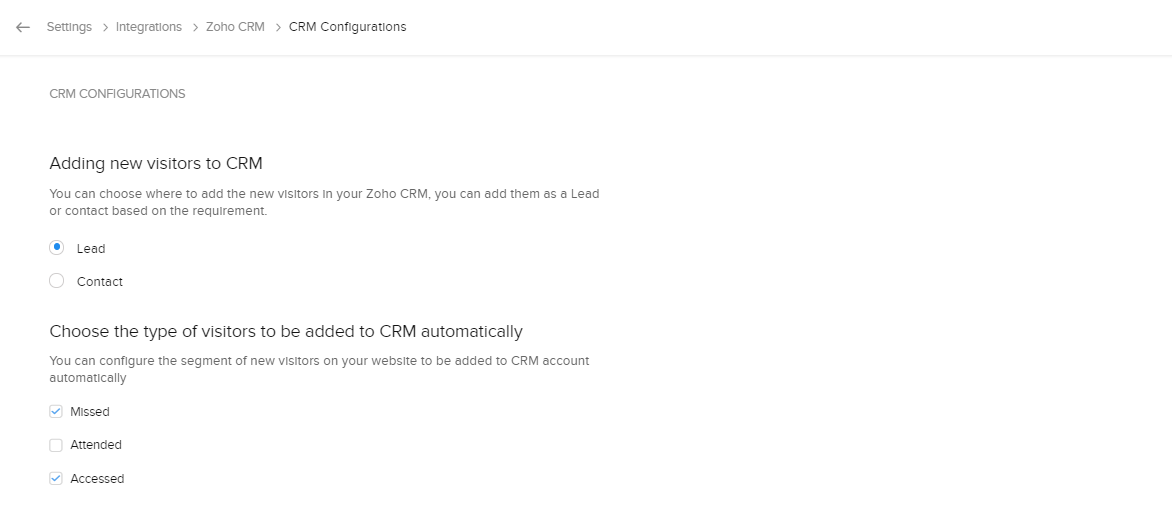The width and height of the screenshot is (1172, 528).
Task: Click the CRM Configurations breadcrumb item
Action: 347,27
